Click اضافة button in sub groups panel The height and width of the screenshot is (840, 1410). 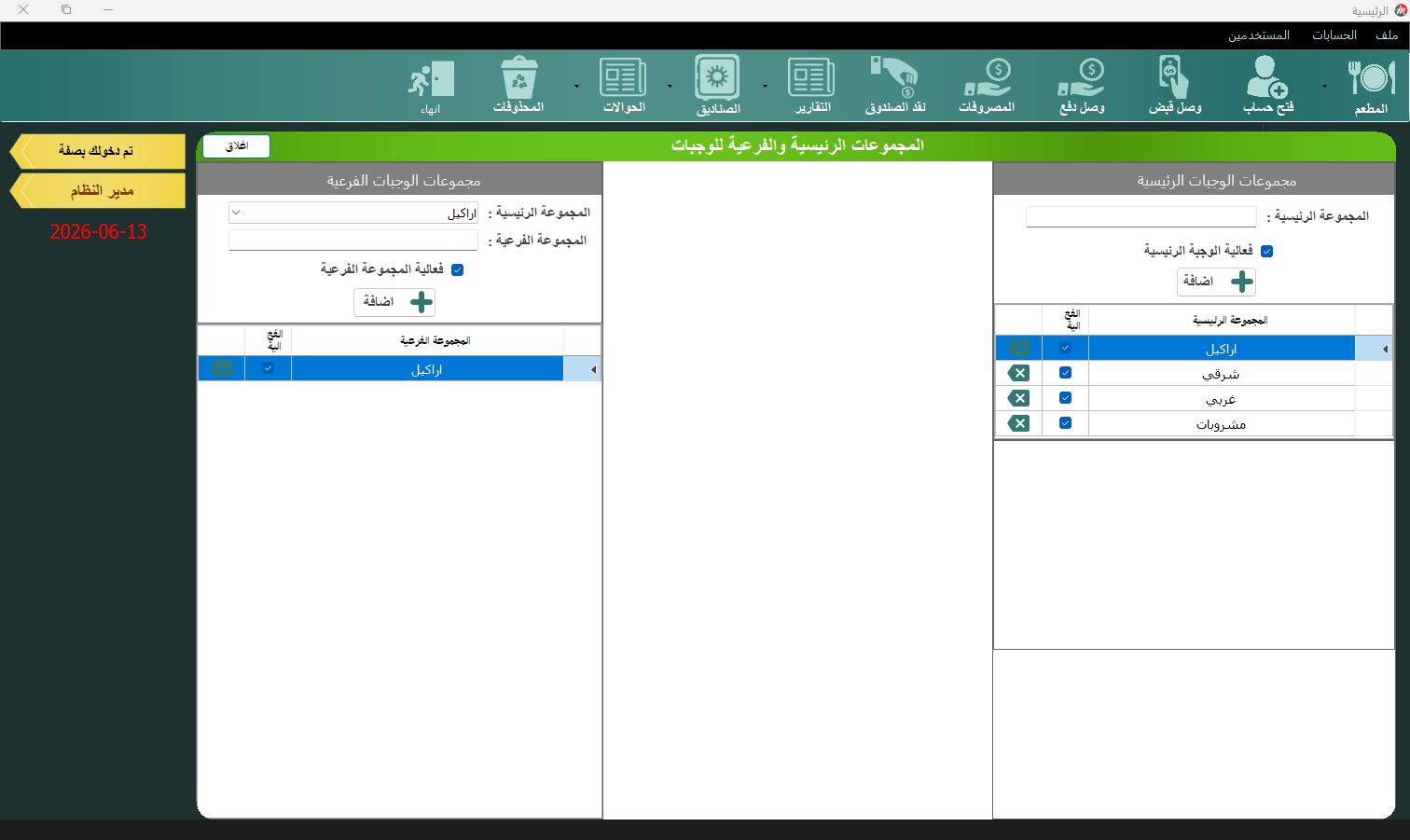click(394, 302)
